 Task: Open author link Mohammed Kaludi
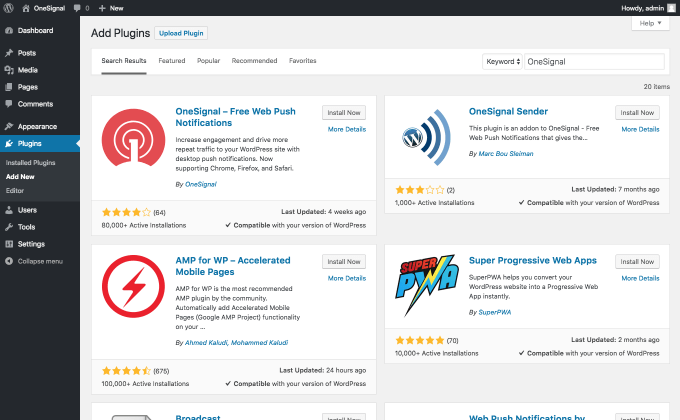259,343
